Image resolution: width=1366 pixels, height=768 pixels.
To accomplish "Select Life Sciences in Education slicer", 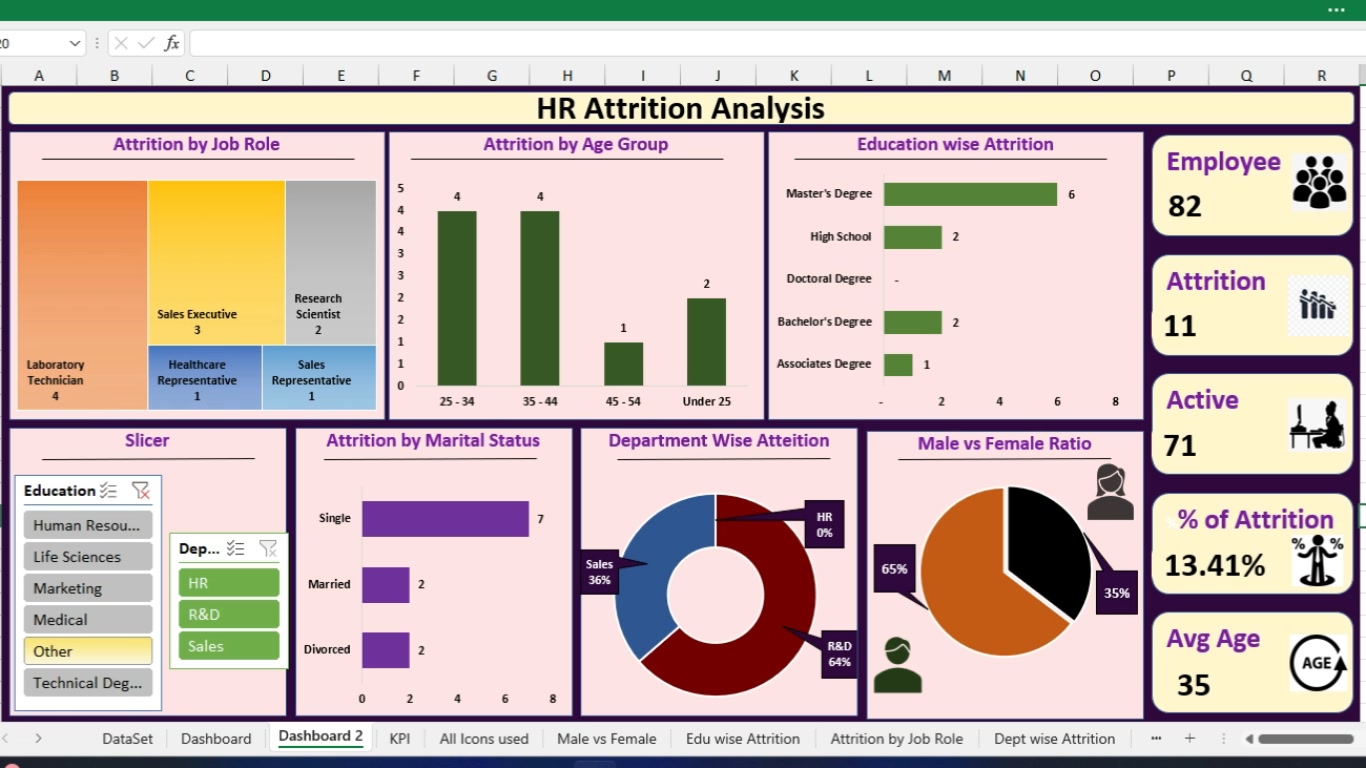I will click(x=88, y=557).
